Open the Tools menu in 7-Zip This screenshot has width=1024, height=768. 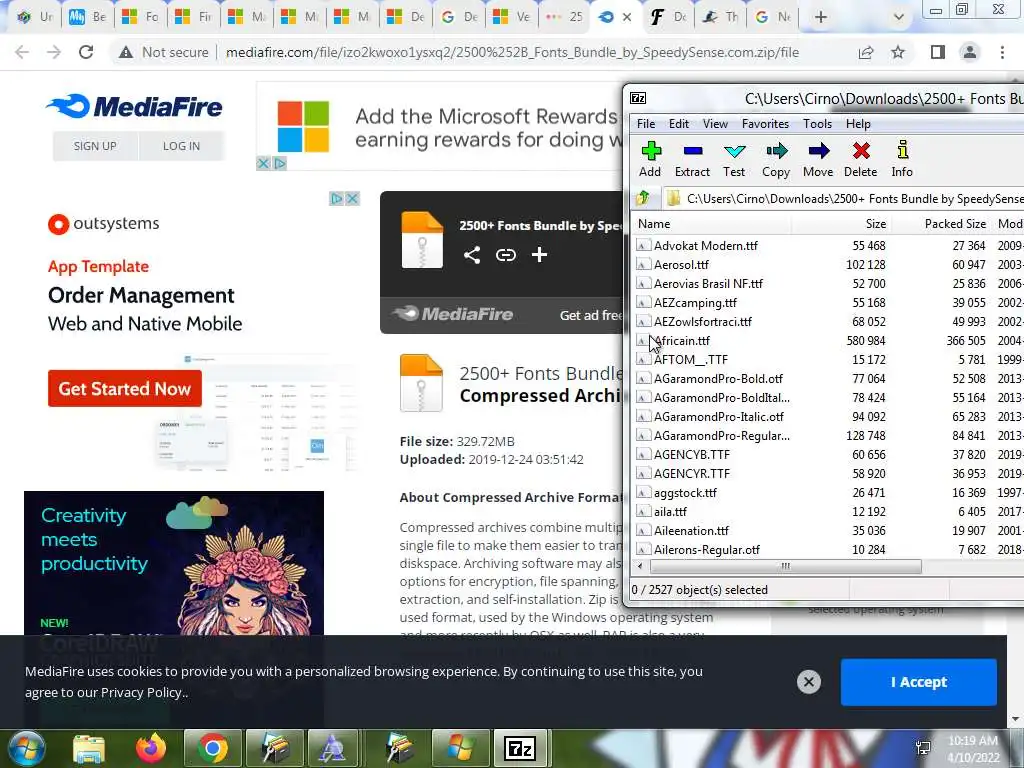coord(817,123)
